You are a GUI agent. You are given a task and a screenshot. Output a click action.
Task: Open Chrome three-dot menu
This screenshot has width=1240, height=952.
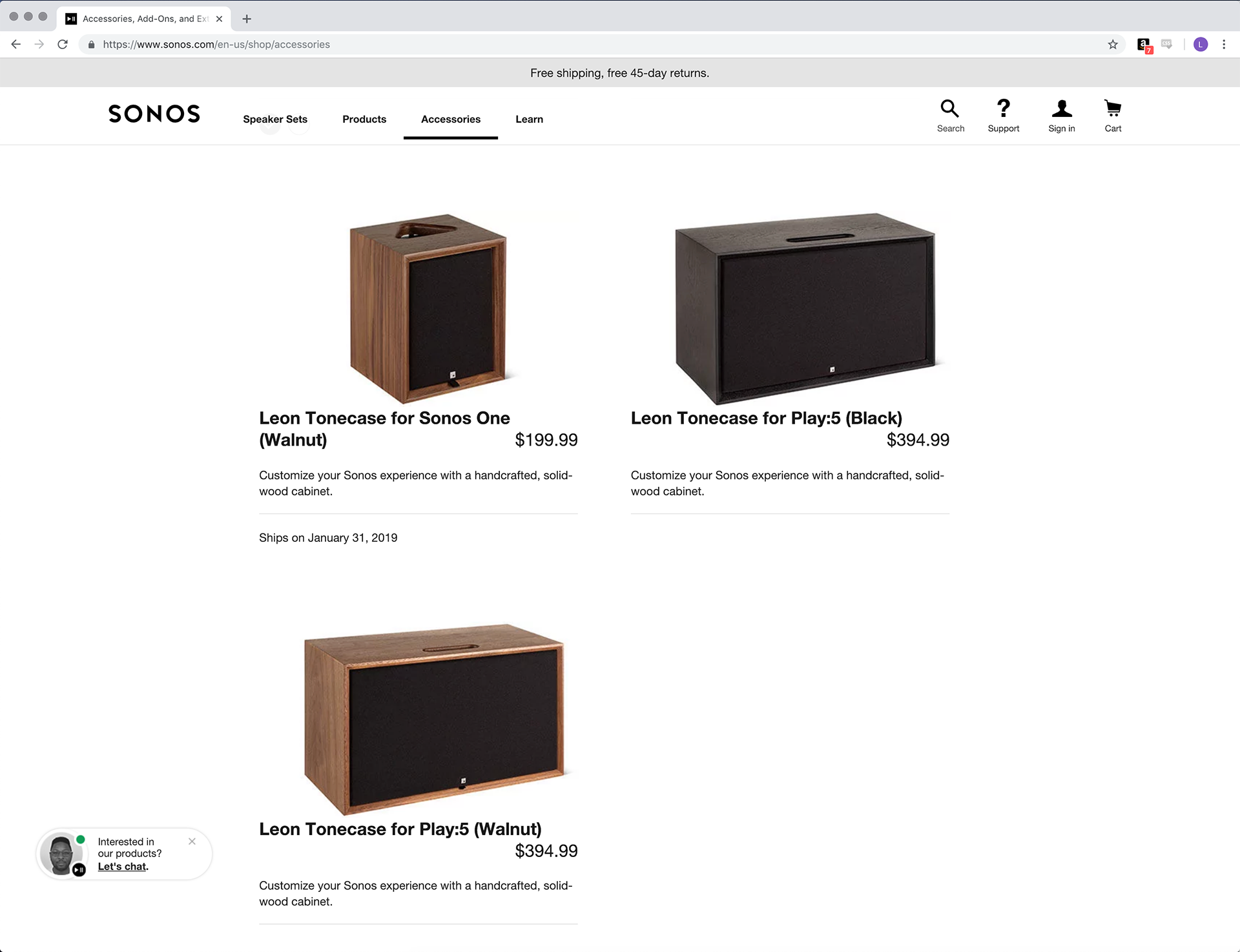(x=1224, y=45)
